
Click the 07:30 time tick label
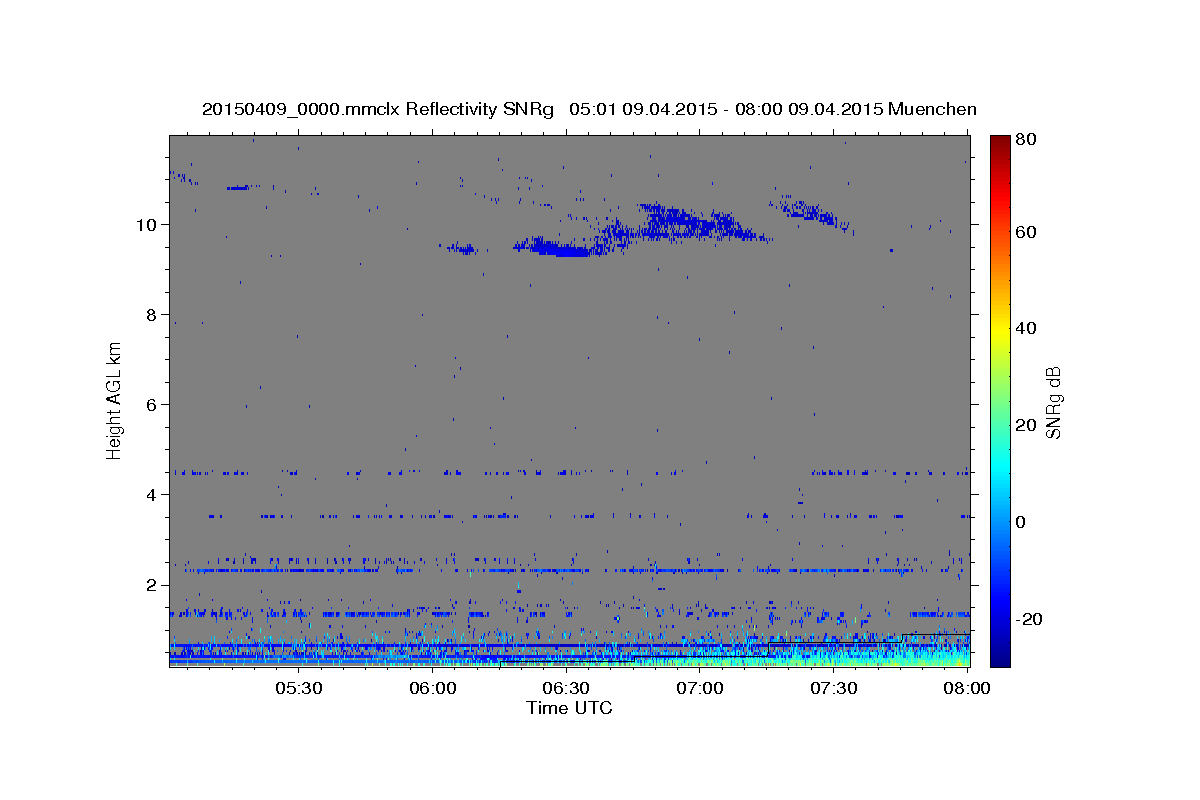[833, 688]
